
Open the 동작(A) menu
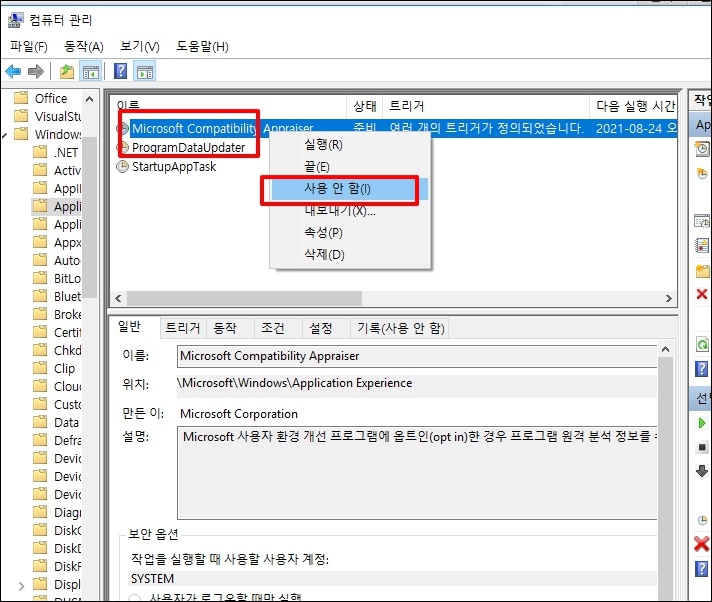click(x=84, y=46)
